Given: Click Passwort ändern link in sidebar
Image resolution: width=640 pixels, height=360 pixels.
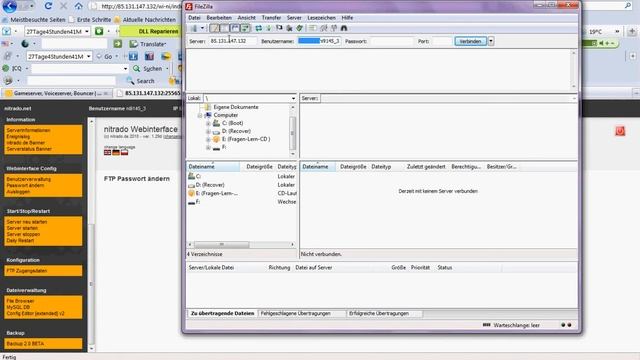Looking at the screenshot, I should tap(25, 185).
